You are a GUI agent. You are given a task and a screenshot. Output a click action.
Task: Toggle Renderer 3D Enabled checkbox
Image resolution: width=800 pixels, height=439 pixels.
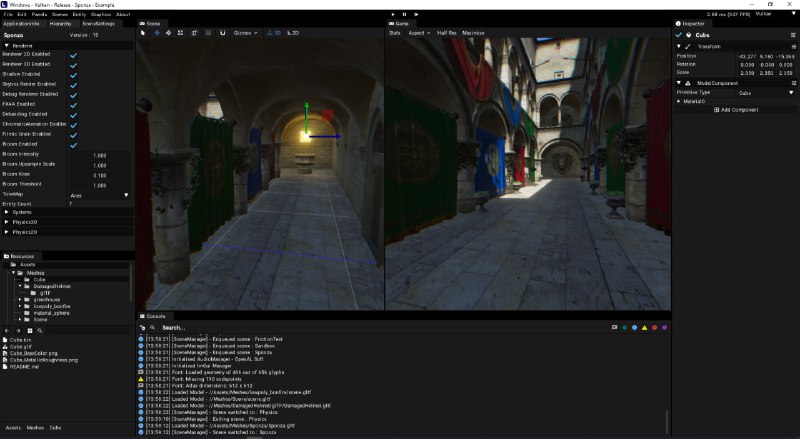tap(73, 65)
